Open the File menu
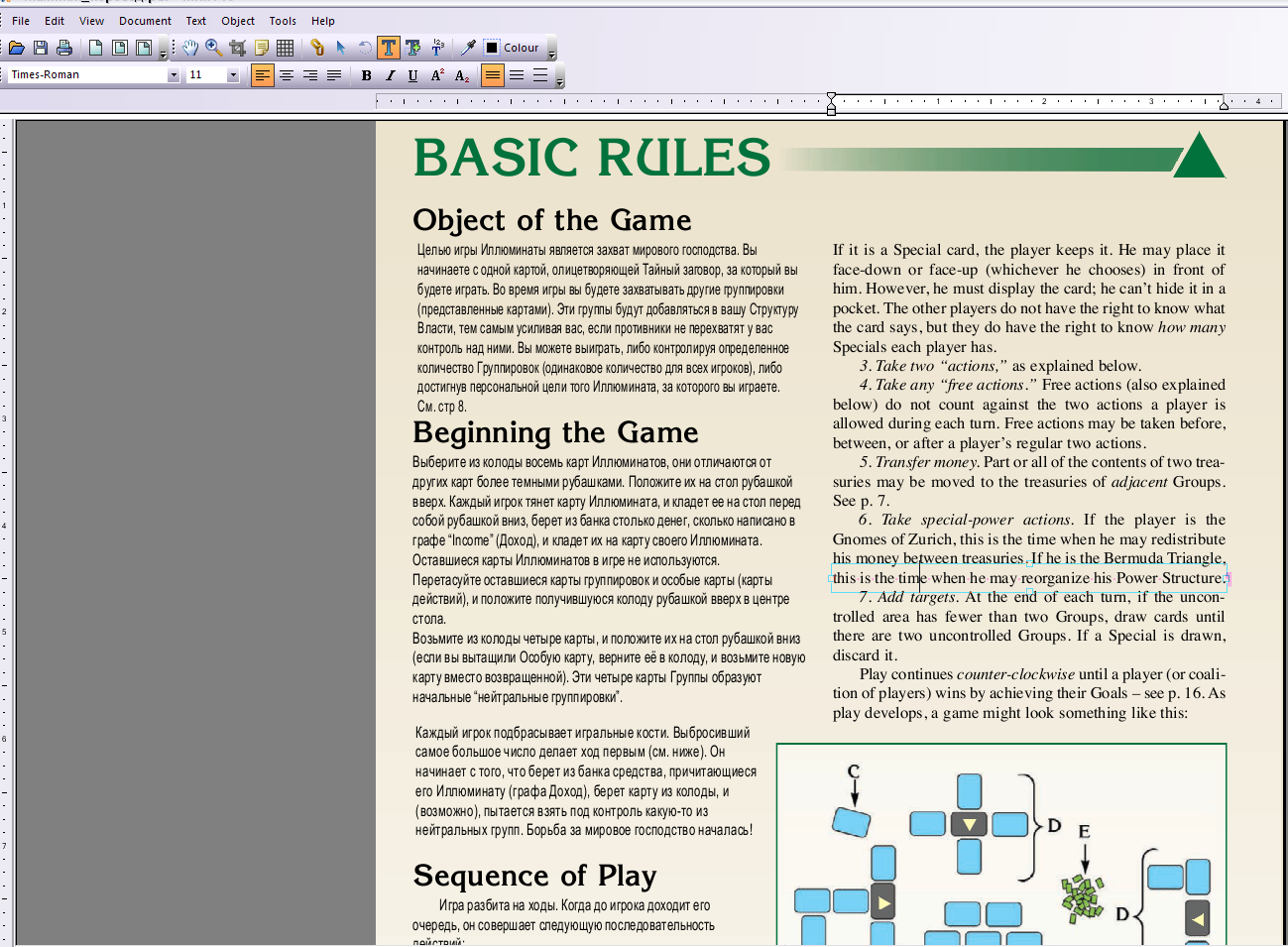1288x947 pixels. click(x=21, y=21)
